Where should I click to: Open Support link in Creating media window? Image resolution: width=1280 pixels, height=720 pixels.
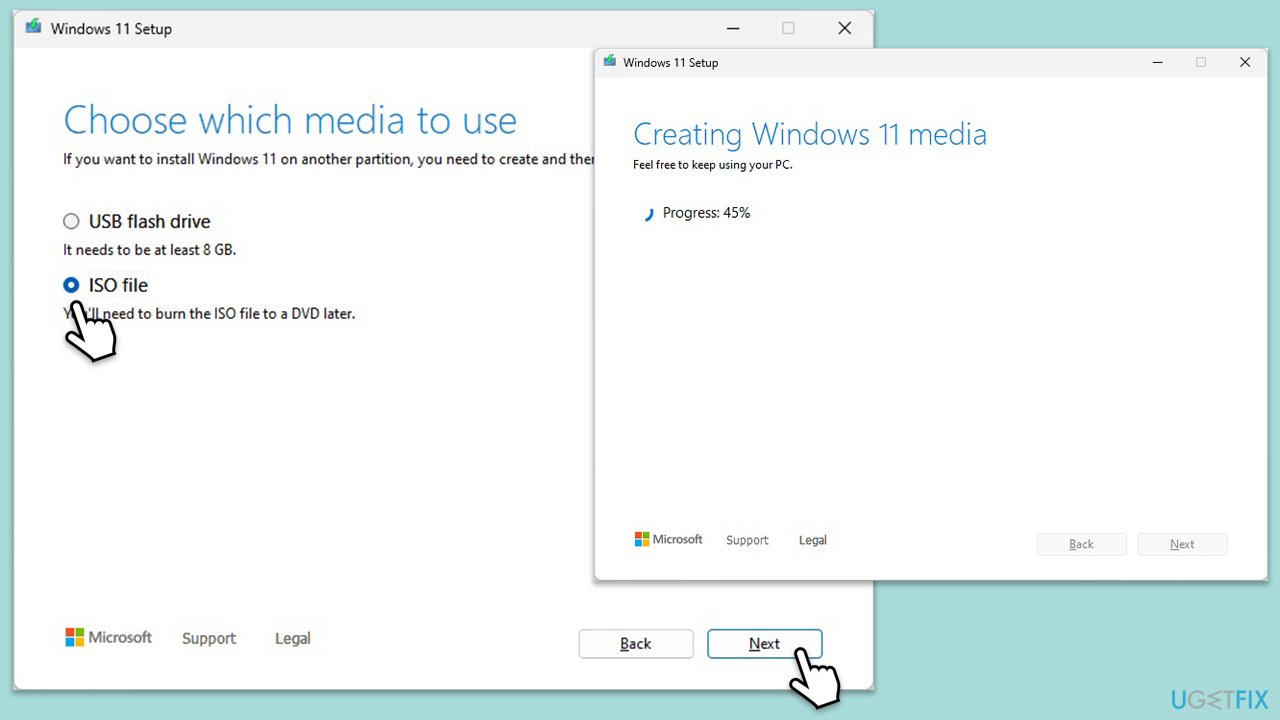point(748,540)
